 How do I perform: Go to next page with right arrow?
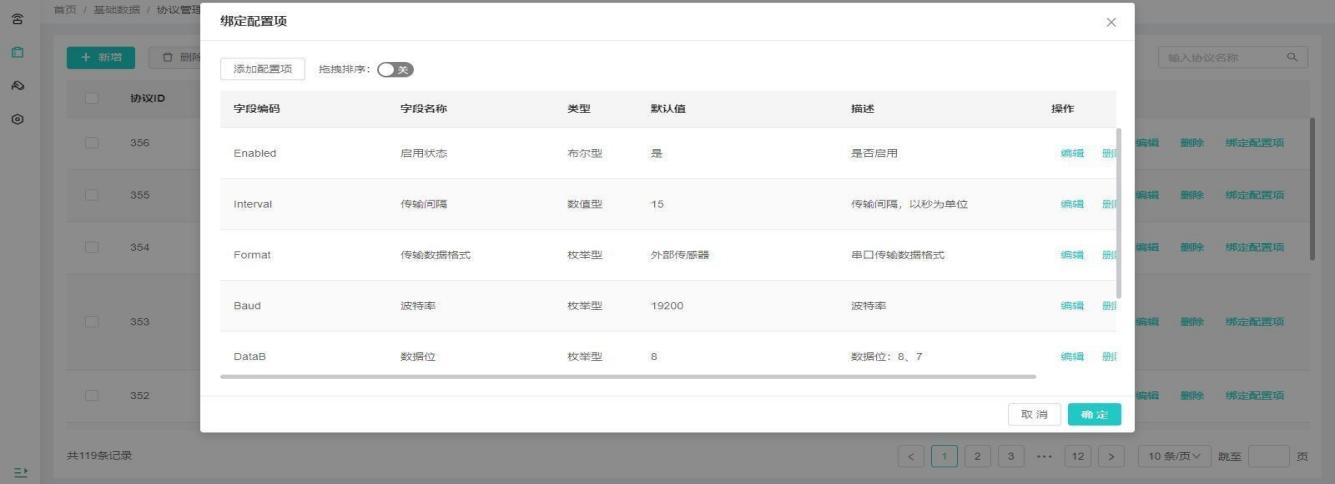(x=1111, y=456)
